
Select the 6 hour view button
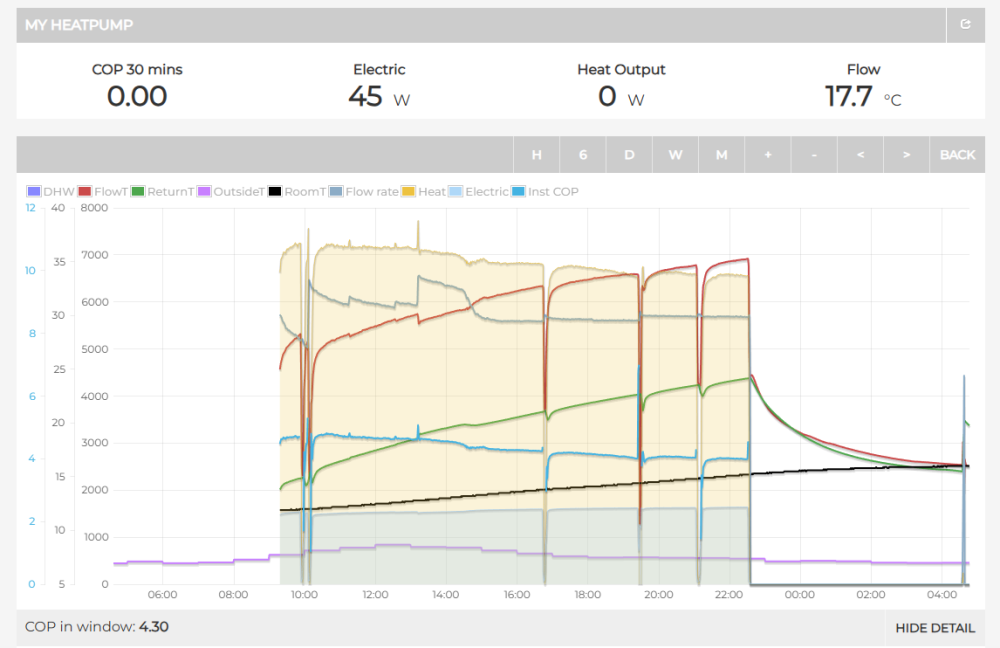[583, 155]
